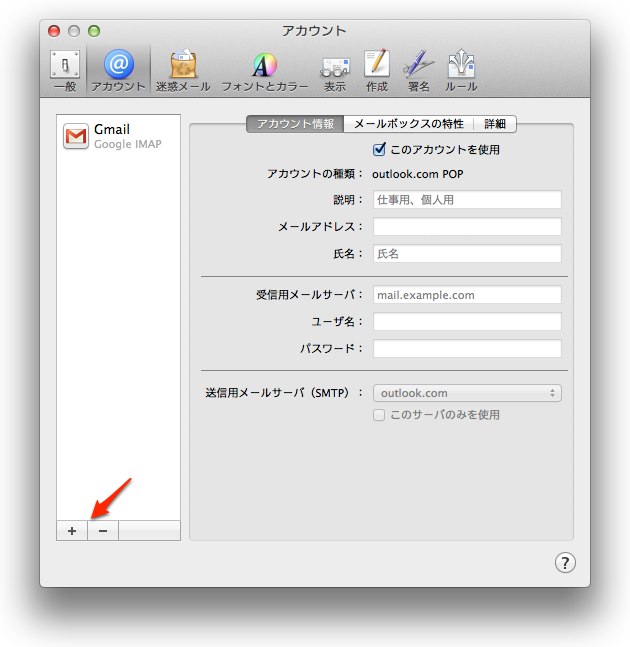Open help with the question mark button

tap(565, 563)
